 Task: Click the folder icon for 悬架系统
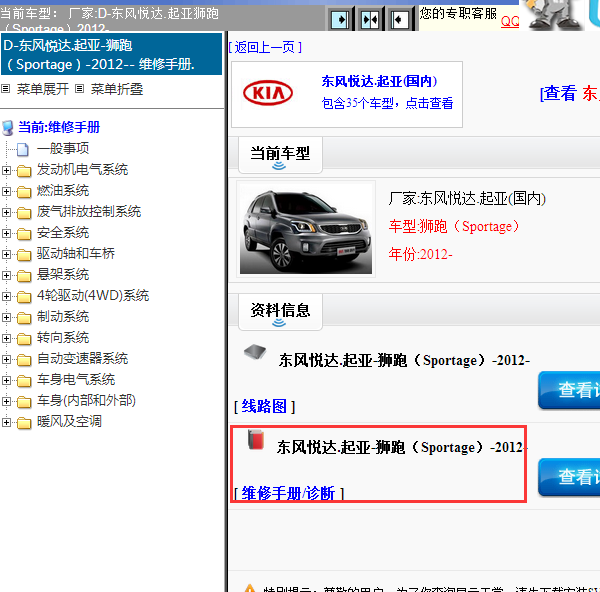(x=24, y=276)
